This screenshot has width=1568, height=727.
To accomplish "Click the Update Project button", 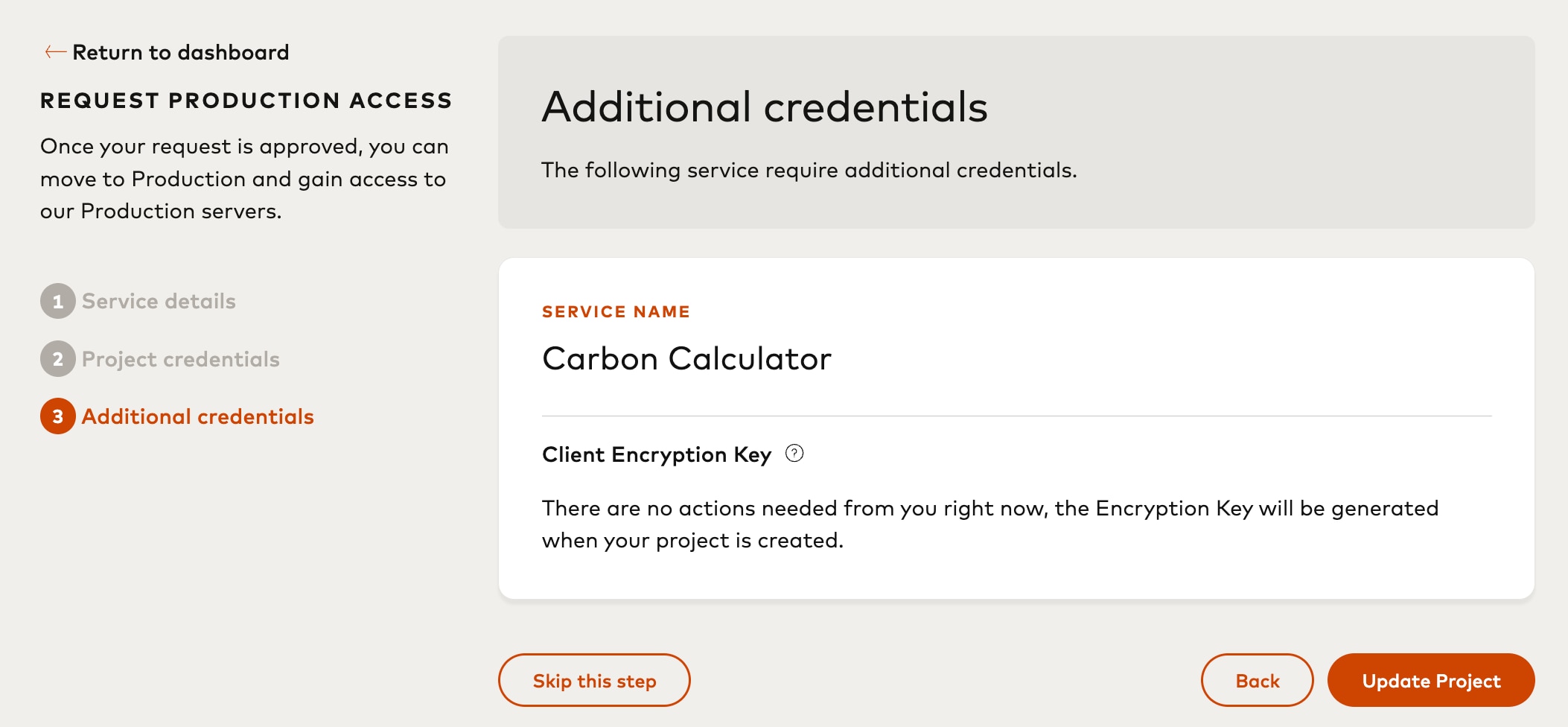I will click(1430, 680).
